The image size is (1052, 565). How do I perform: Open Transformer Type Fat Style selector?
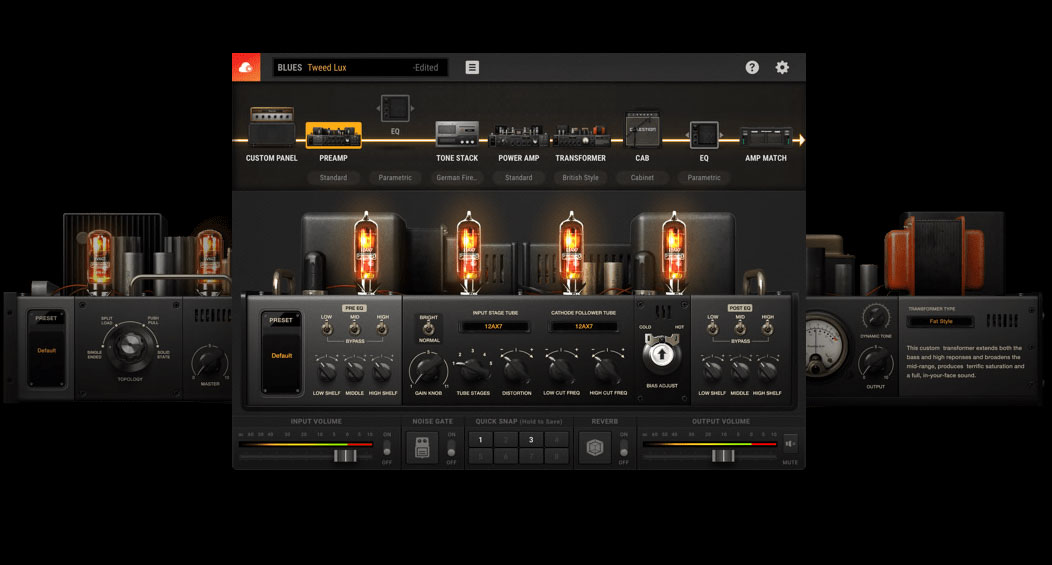click(x=941, y=321)
